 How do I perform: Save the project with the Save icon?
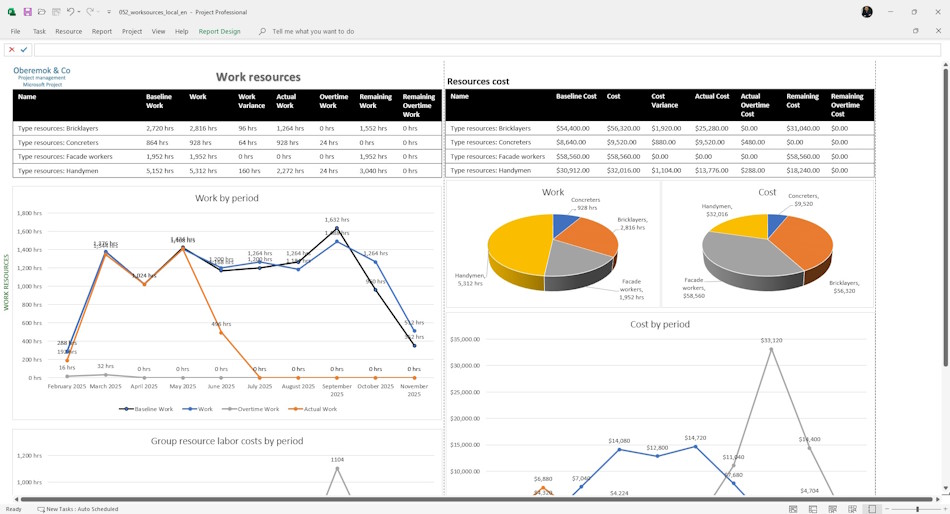[27, 12]
